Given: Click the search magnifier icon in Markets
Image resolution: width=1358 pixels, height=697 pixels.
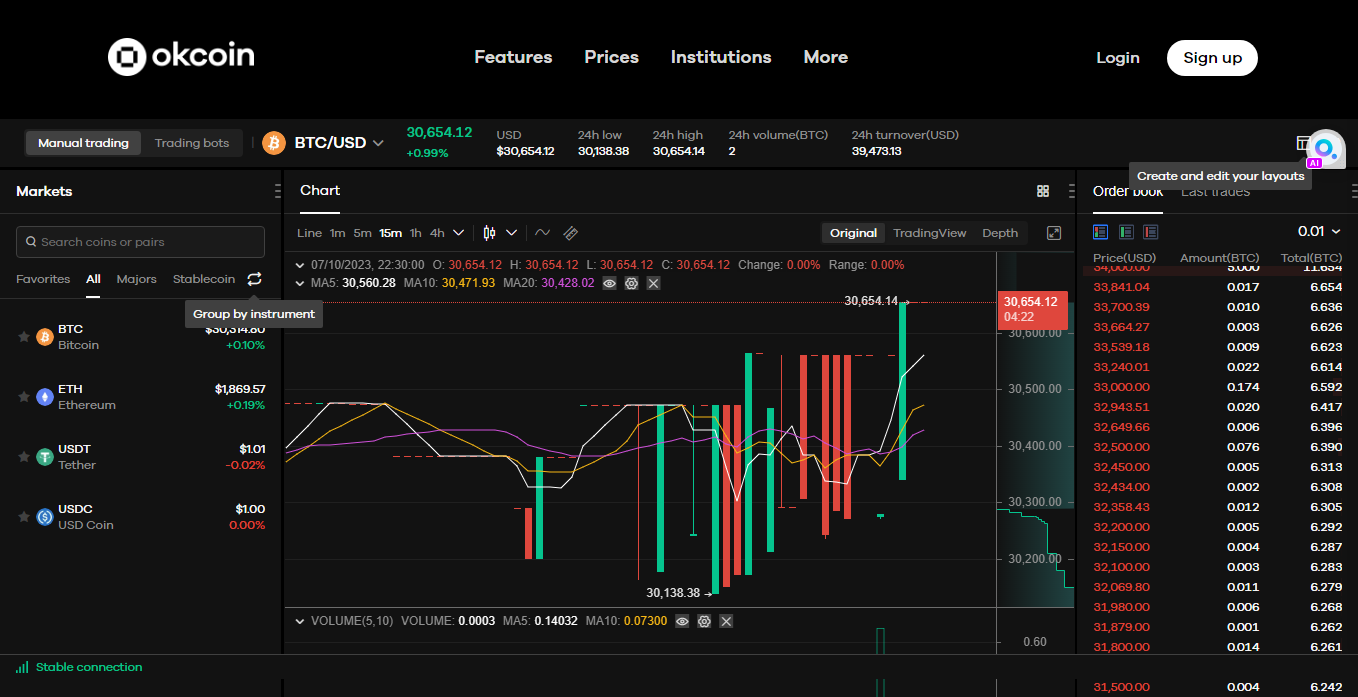Looking at the screenshot, I should click(x=31, y=242).
